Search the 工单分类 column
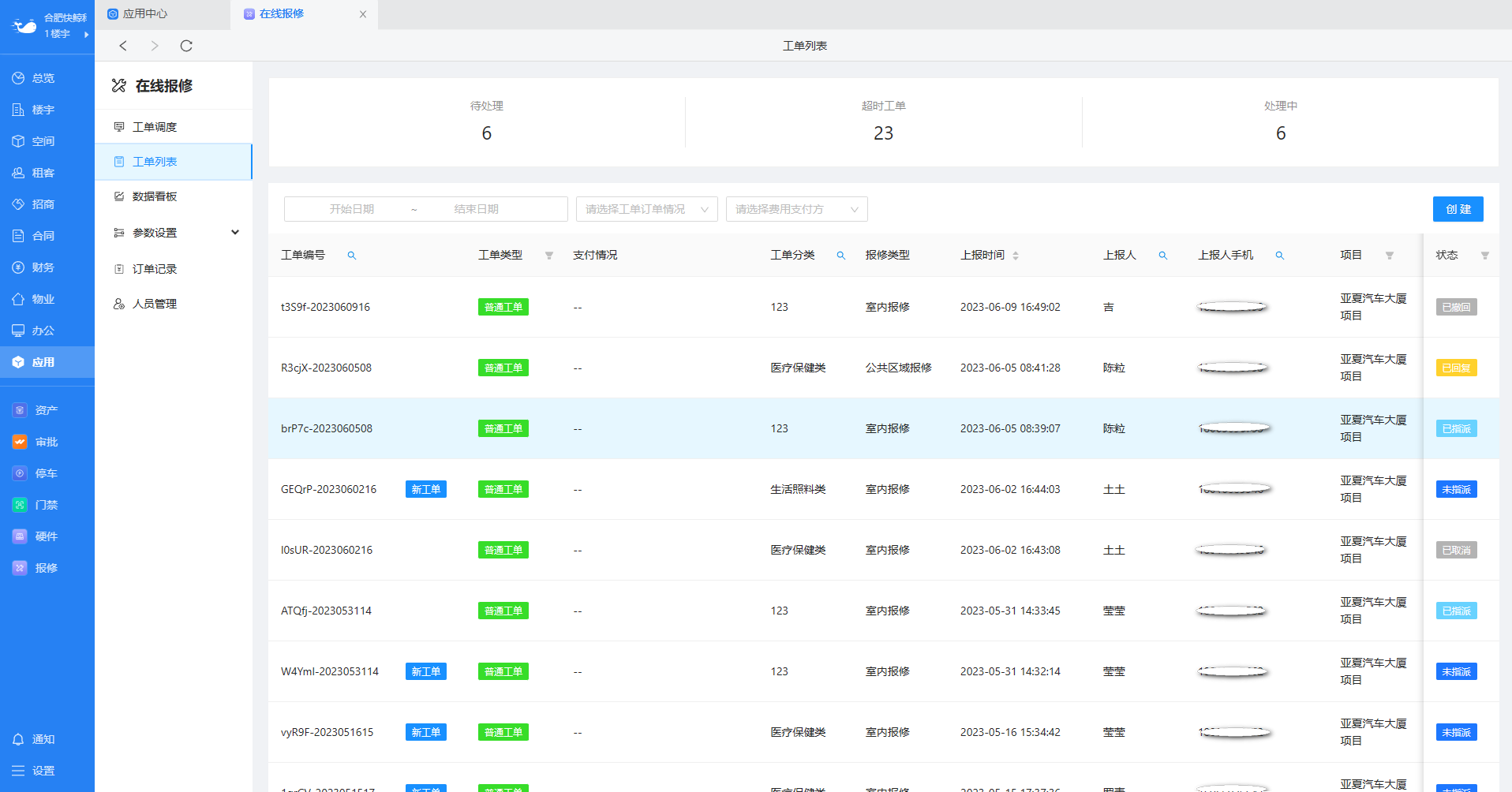This screenshot has width=1512, height=792. (x=841, y=256)
